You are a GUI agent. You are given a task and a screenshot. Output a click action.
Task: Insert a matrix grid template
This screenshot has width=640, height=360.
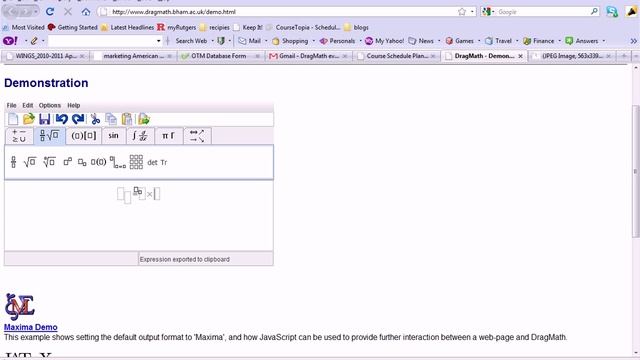136,162
